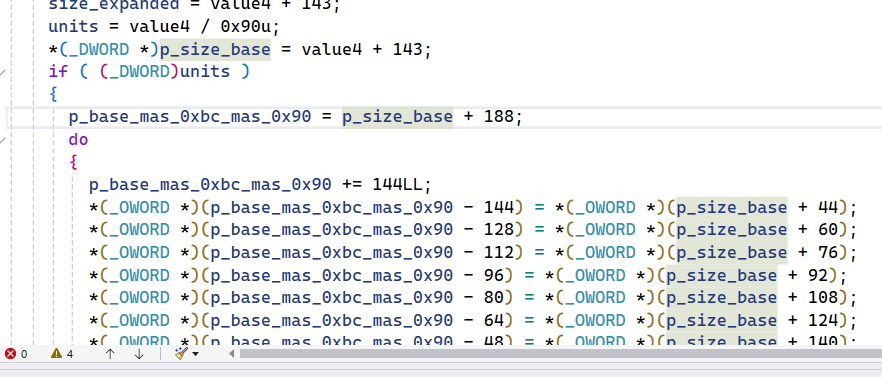
Task: Click the pink opening brace after do
Action: coord(74,162)
